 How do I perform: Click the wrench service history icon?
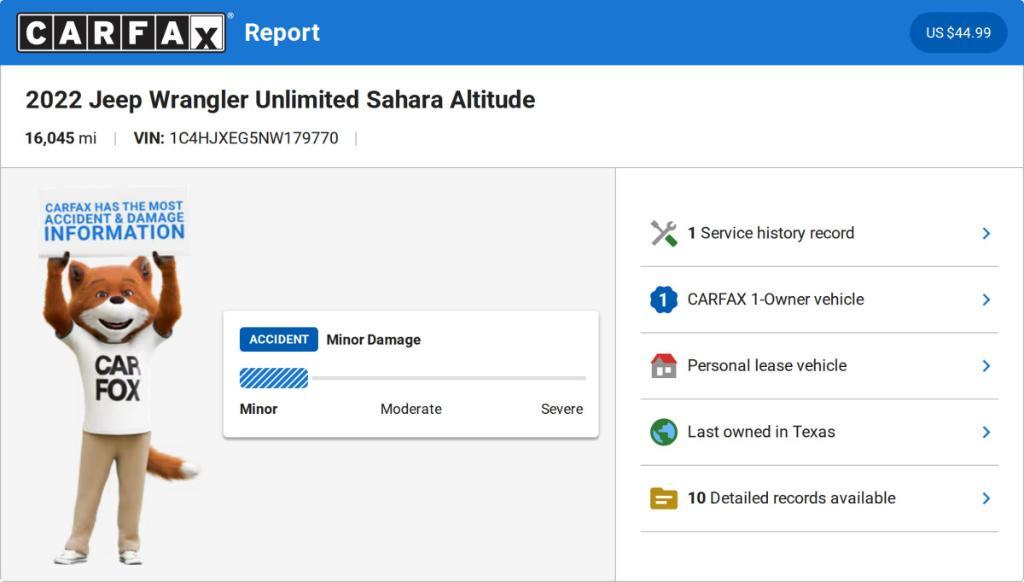click(664, 233)
